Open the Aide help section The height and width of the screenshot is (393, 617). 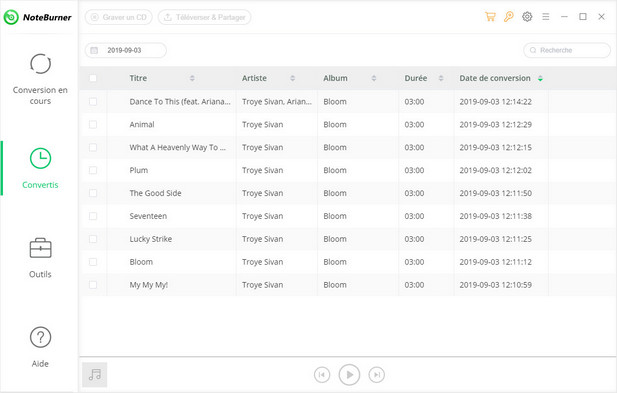pyautogui.click(x=40, y=347)
